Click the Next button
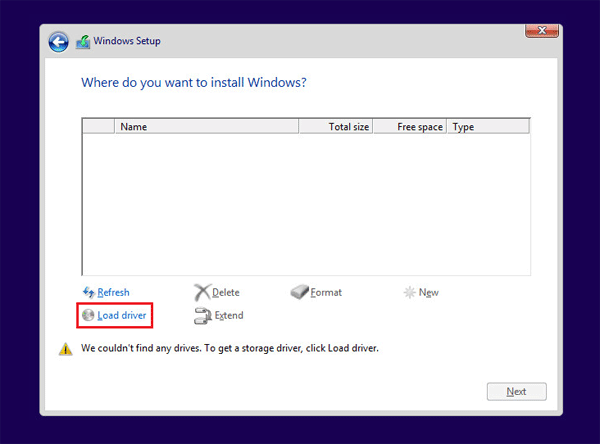 coord(517,392)
